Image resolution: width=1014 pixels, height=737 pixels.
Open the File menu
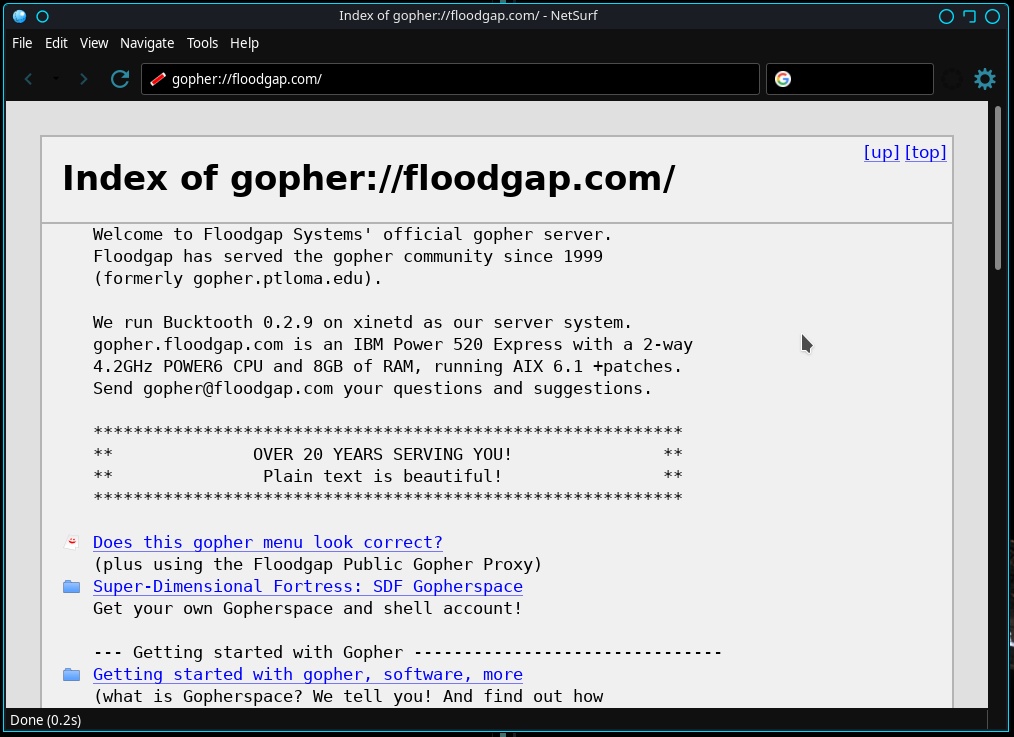tap(22, 43)
